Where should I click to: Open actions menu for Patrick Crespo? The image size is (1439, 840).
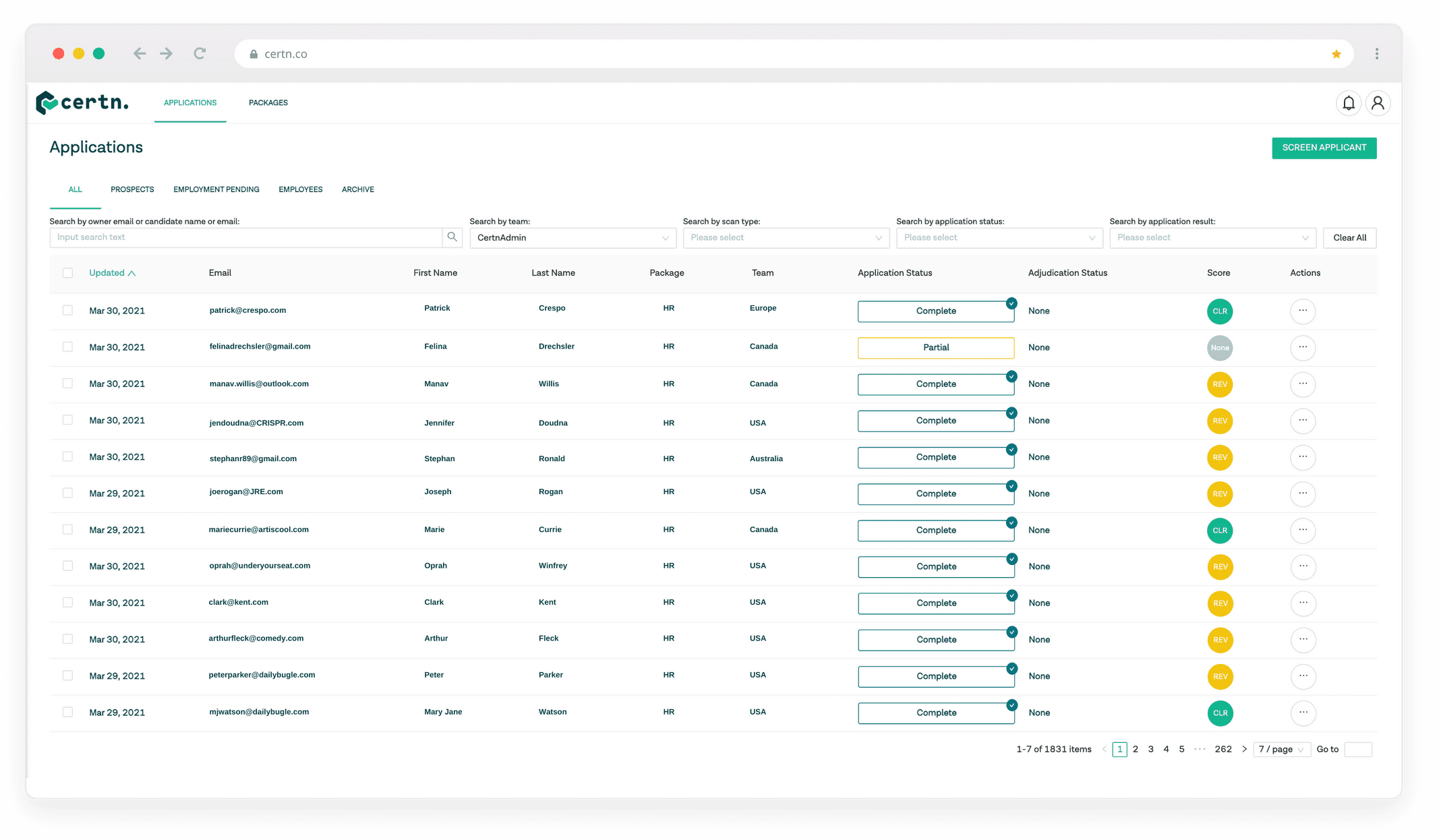[1302, 311]
